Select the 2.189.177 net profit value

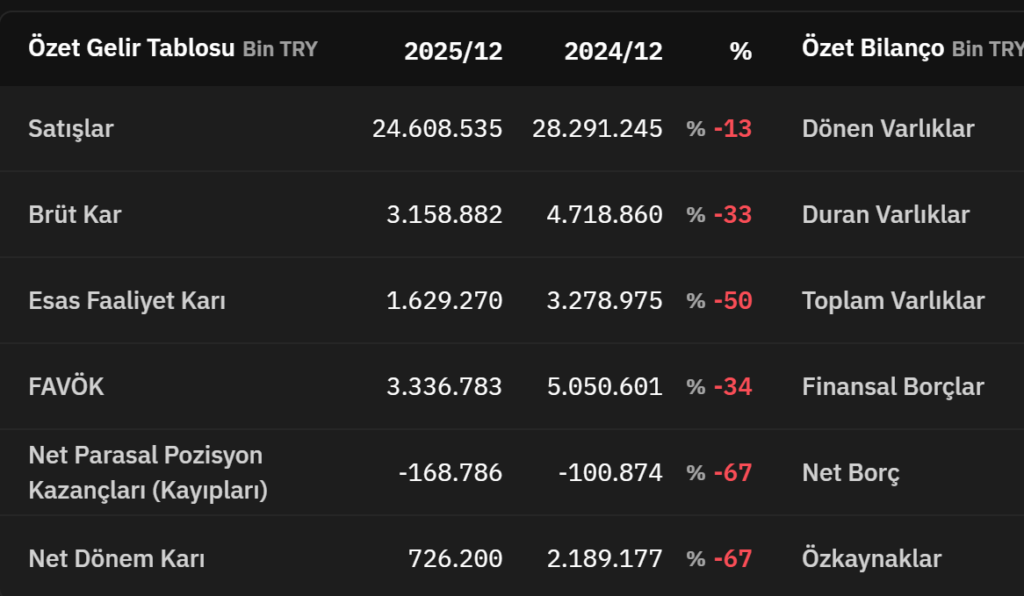(x=604, y=559)
